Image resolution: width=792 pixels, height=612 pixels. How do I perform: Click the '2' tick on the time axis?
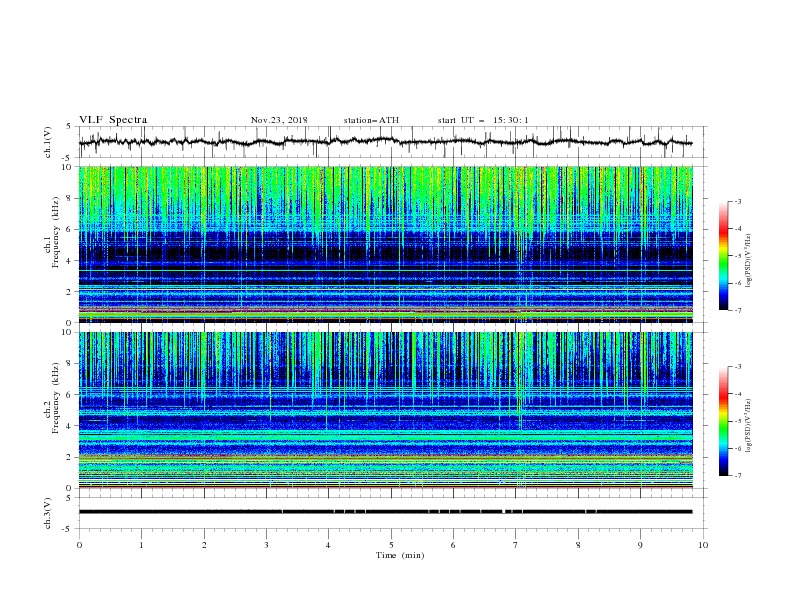(204, 545)
